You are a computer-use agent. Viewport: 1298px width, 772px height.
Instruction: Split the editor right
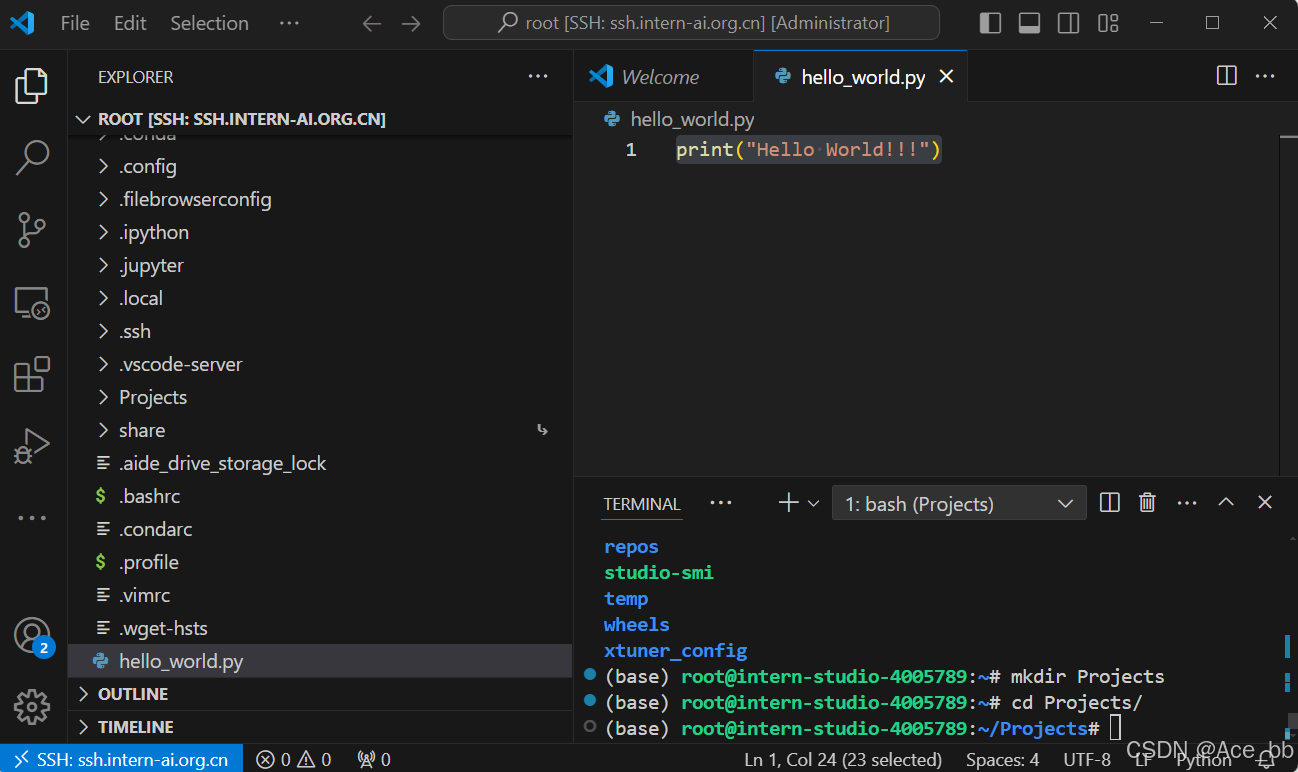pyautogui.click(x=1226, y=76)
